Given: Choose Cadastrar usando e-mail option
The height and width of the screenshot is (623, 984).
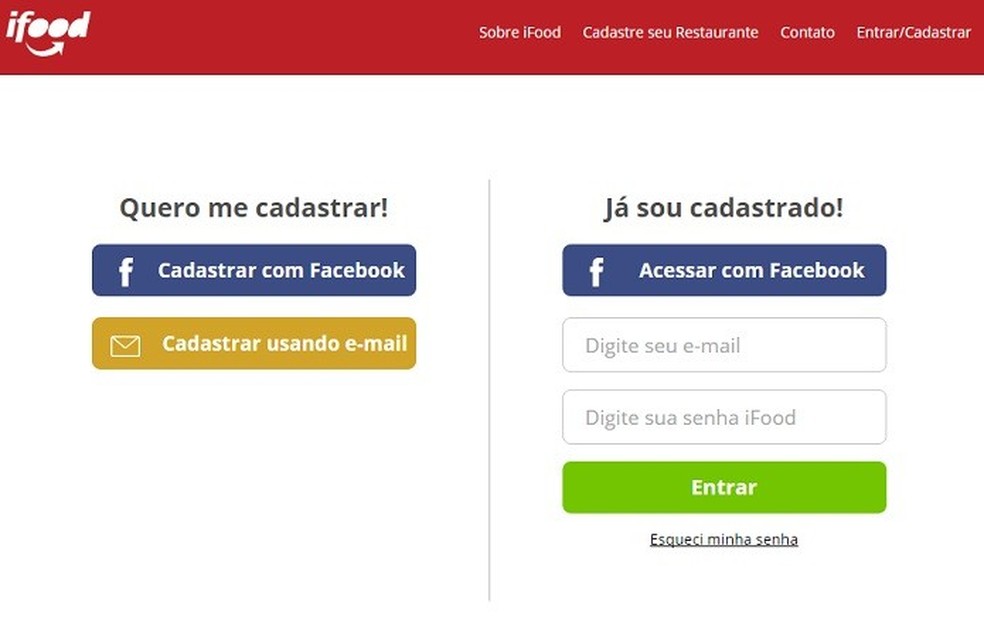Looking at the screenshot, I should pos(253,343).
